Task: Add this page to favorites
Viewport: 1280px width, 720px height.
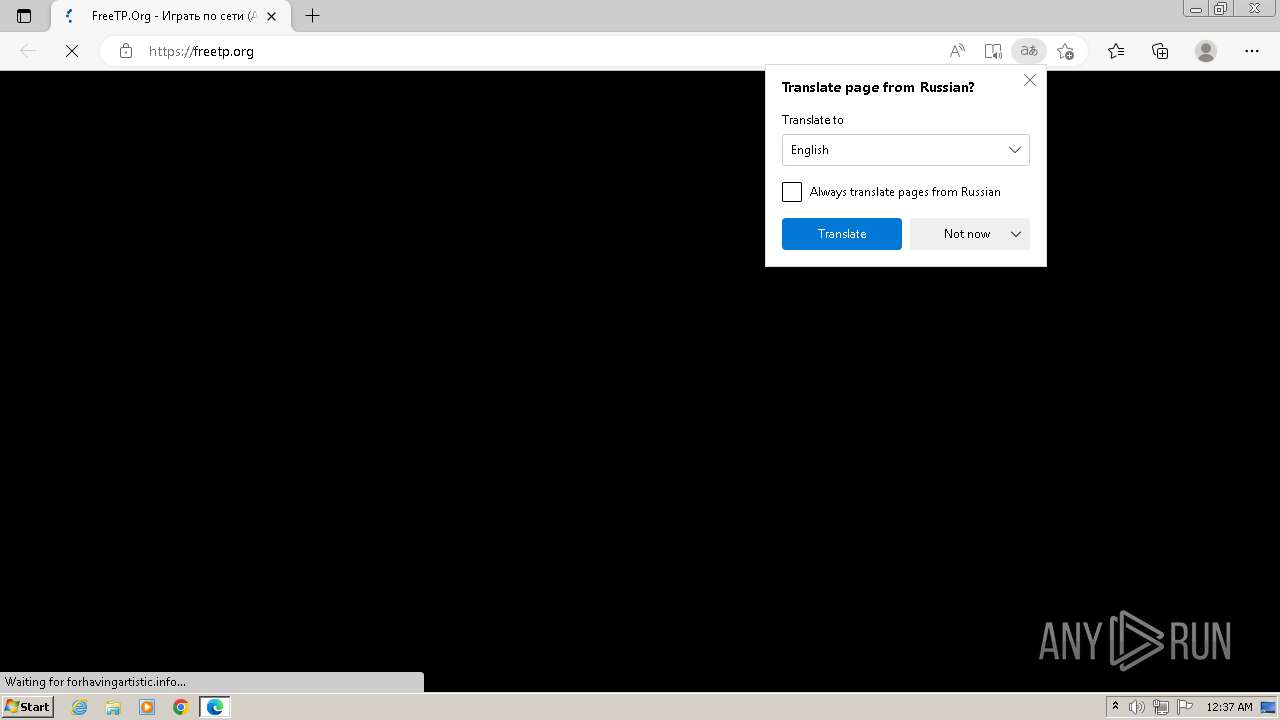Action: click(x=1065, y=51)
